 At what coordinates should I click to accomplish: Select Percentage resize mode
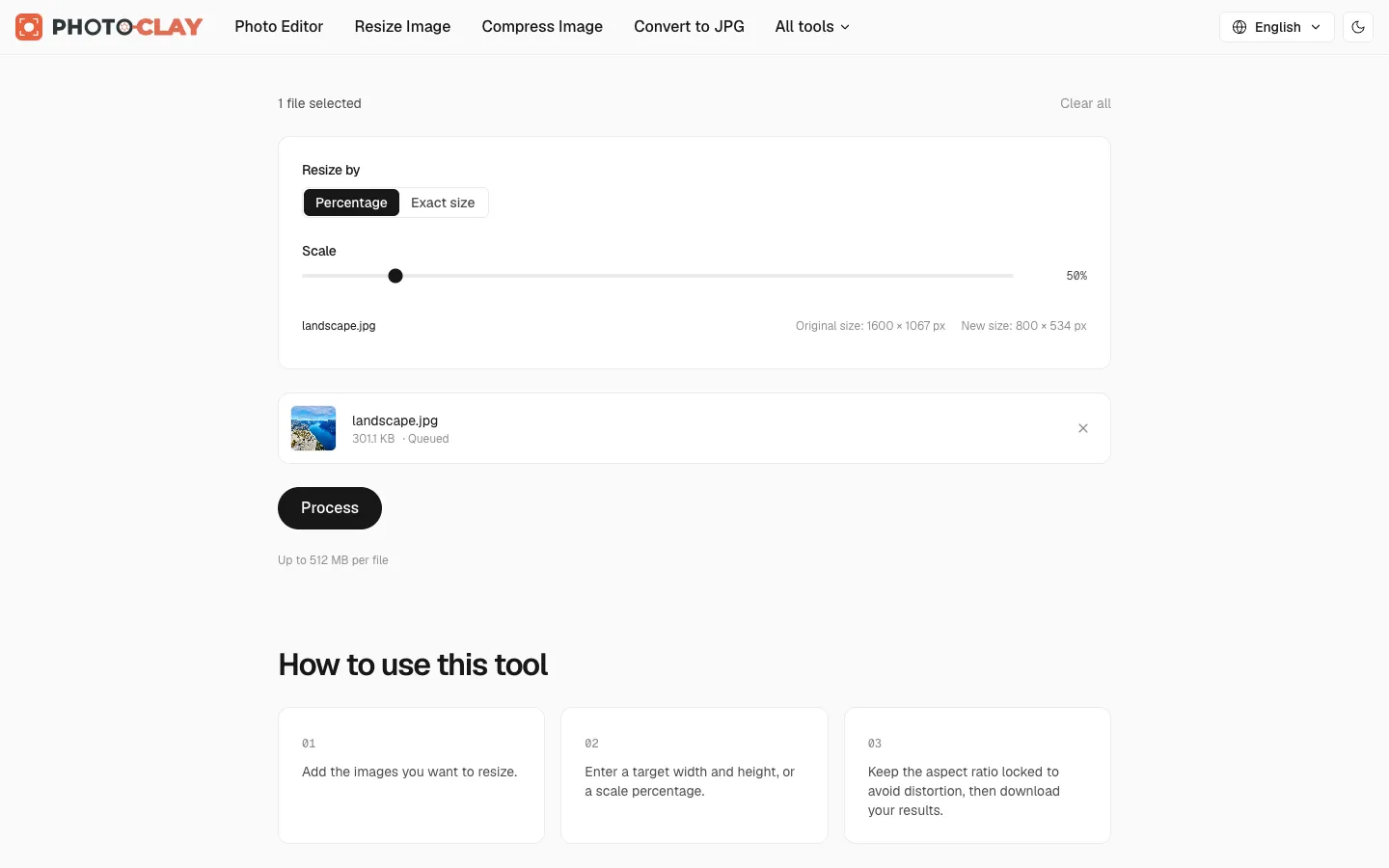click(x=351, y=203)
